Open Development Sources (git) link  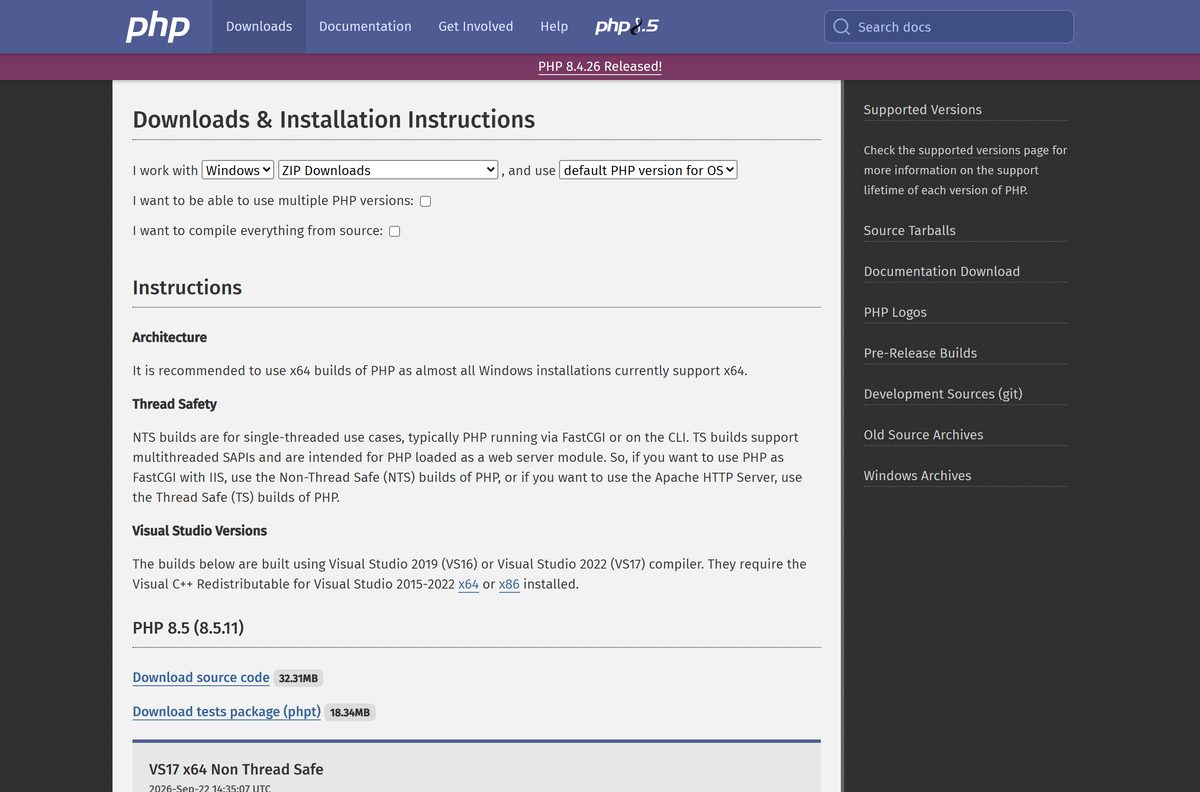943,394
